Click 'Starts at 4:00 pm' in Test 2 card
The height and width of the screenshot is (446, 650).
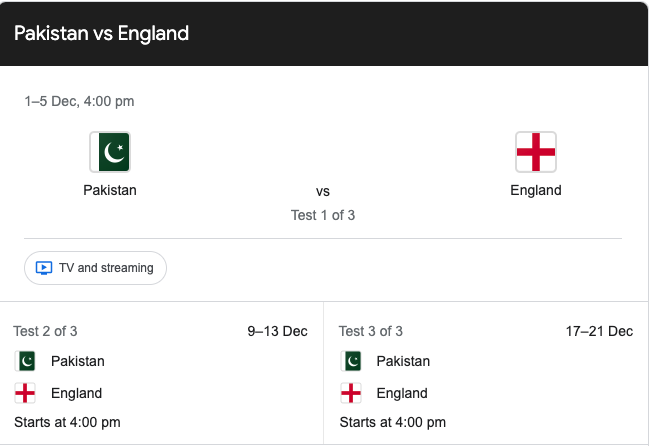click(x=67, y=422)
